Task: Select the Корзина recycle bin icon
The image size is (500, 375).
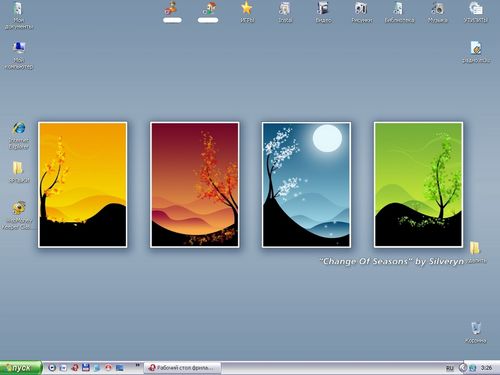Action: pyautogui.click(x=476, y=332)
